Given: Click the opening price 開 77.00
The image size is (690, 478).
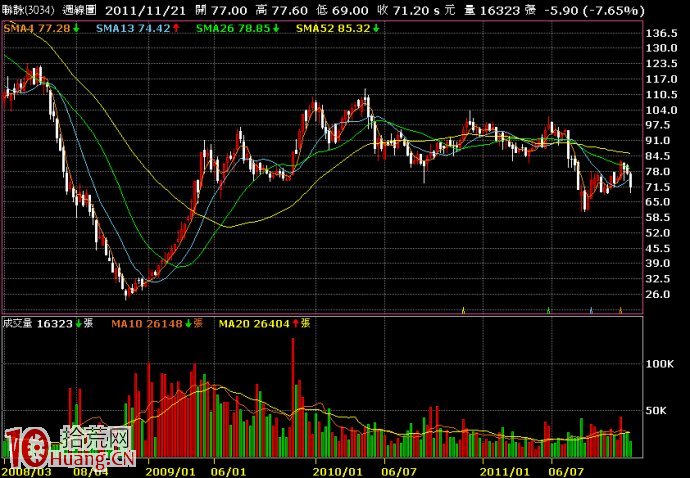Looking at the screenshot, I should coord(221,11).
